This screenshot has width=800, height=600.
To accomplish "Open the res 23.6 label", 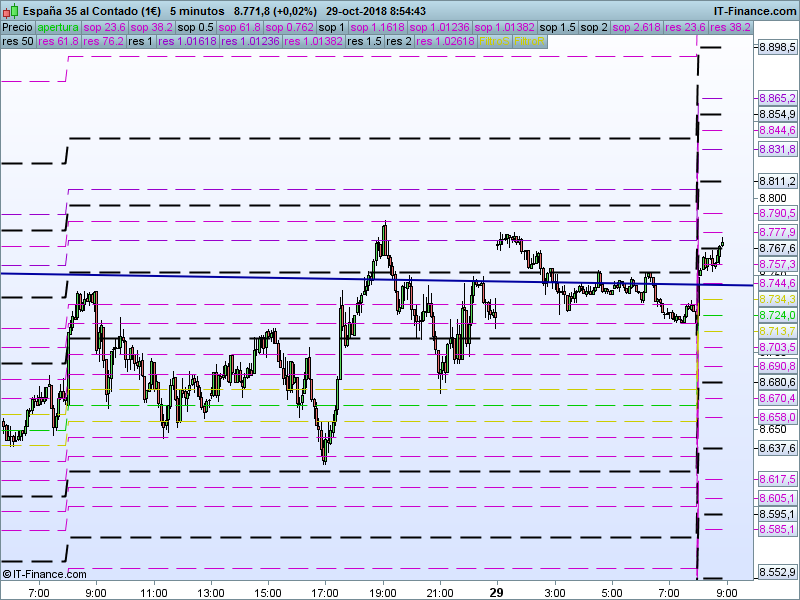I will click(685, 28).
